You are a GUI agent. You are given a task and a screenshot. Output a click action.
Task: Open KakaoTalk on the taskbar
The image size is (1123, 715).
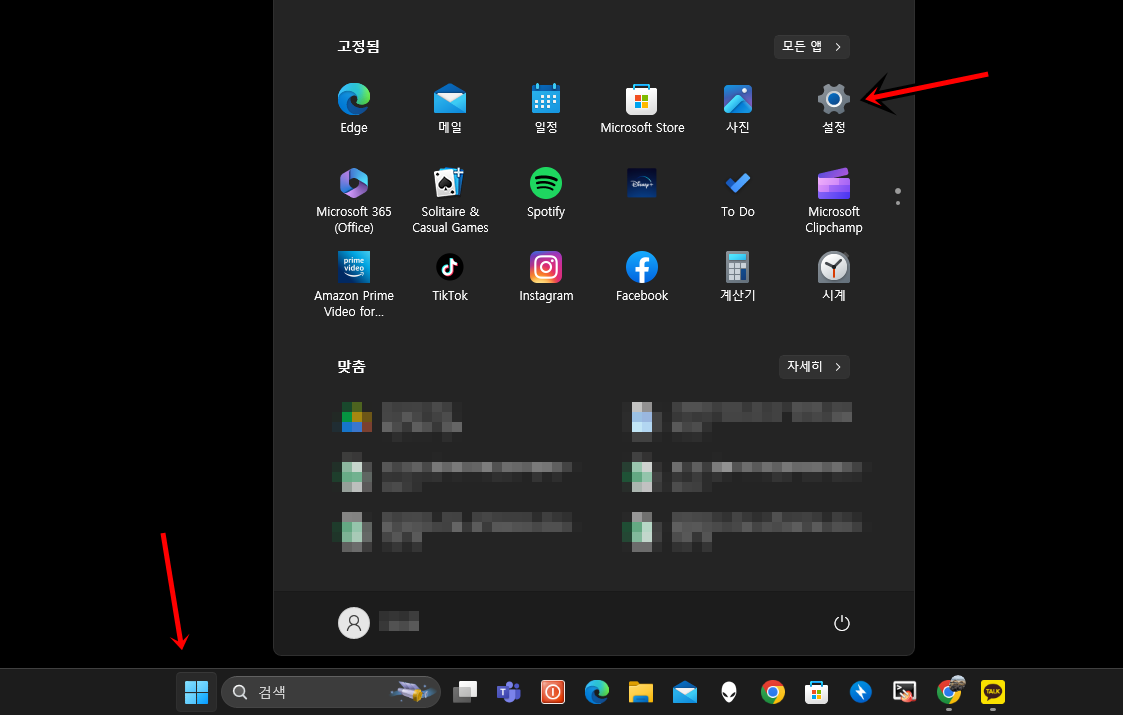(993, 692)
